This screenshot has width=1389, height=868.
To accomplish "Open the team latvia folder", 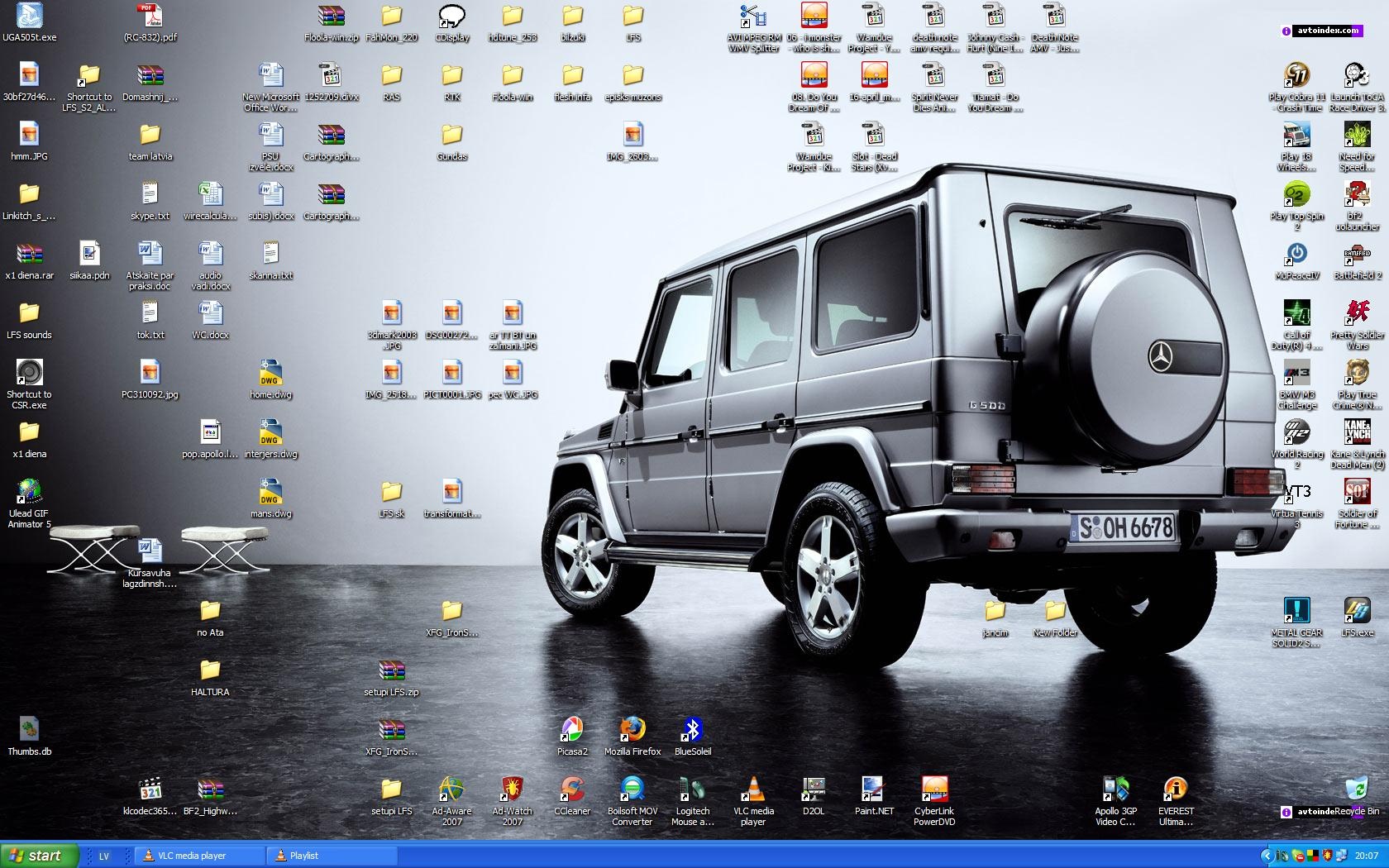I will pyautogui.click(x=150, y=134).
